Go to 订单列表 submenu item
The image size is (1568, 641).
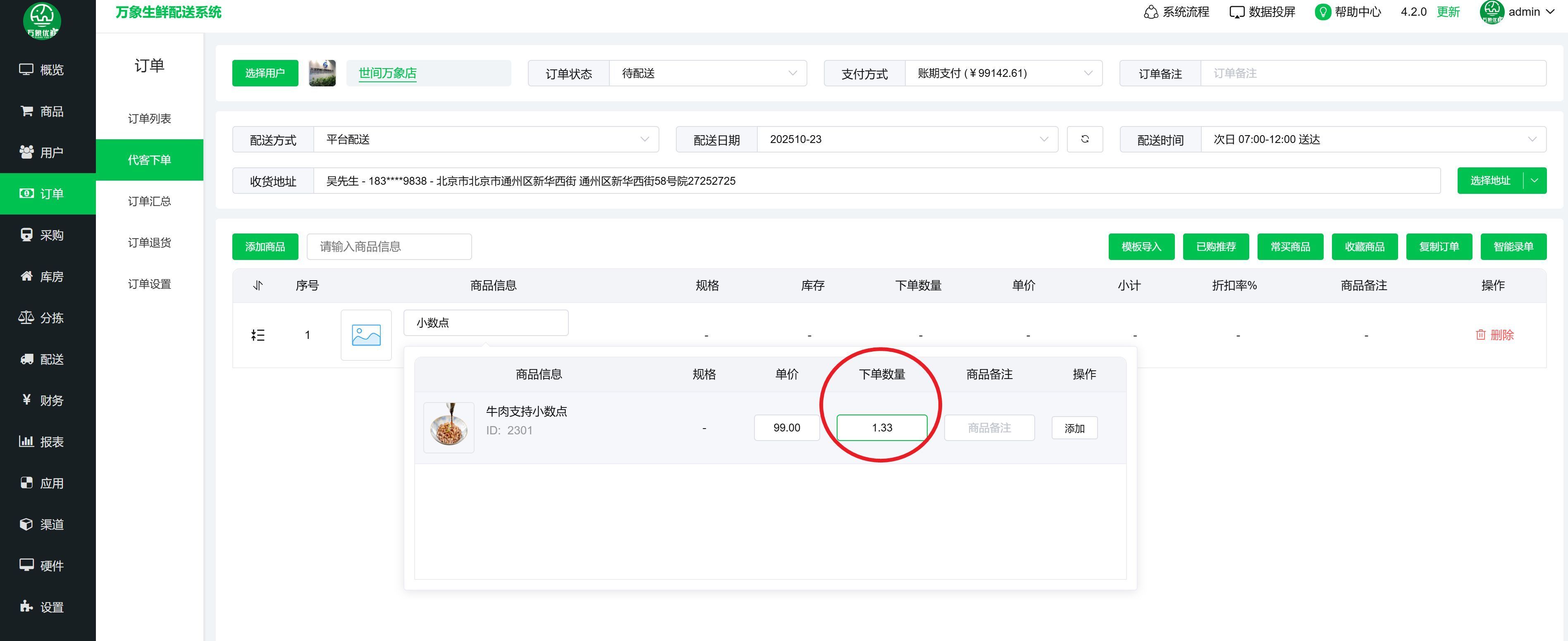pos(149,119)
